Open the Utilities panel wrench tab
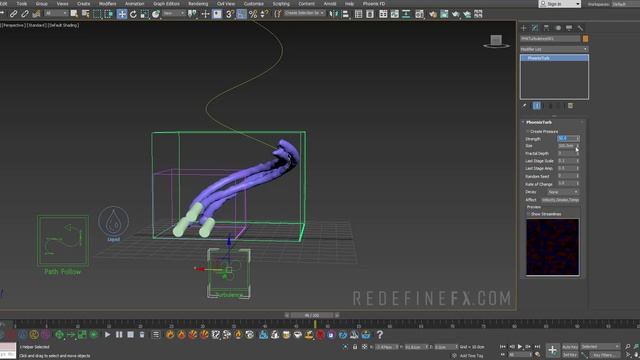Screen dimensions: 640x360 click(x=580, y=28)
